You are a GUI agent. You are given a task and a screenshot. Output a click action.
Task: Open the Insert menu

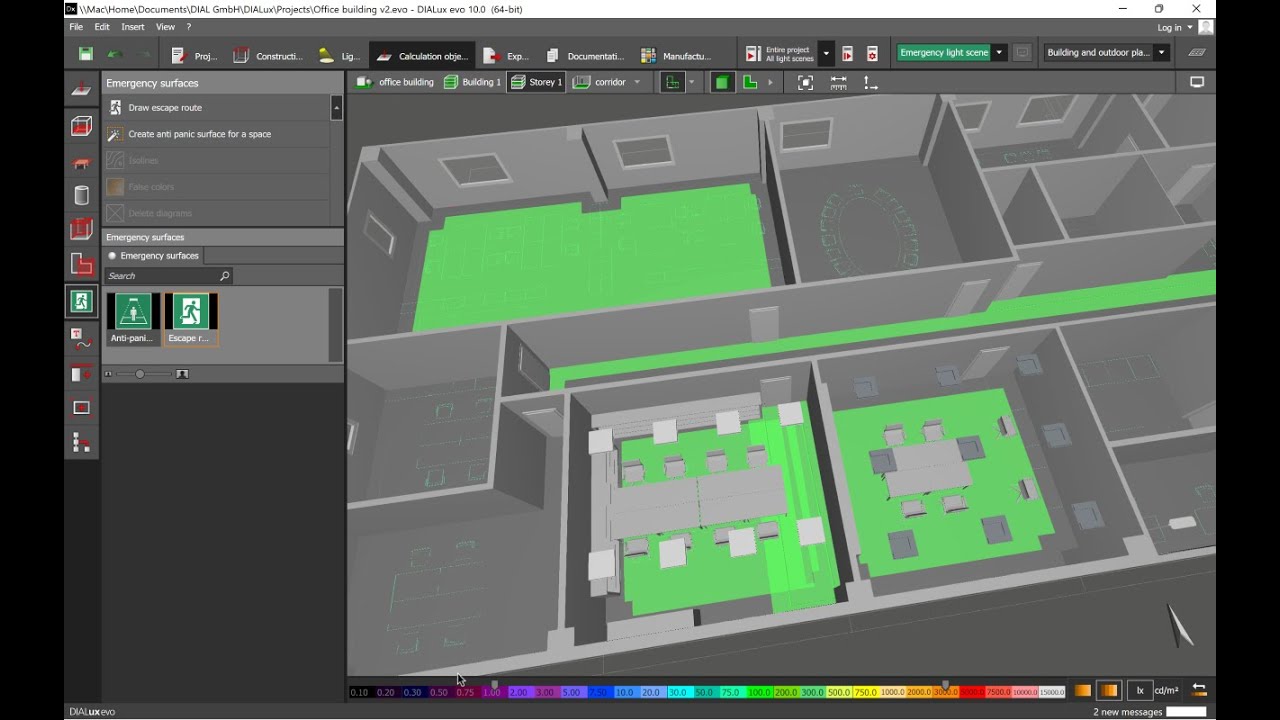132,27
